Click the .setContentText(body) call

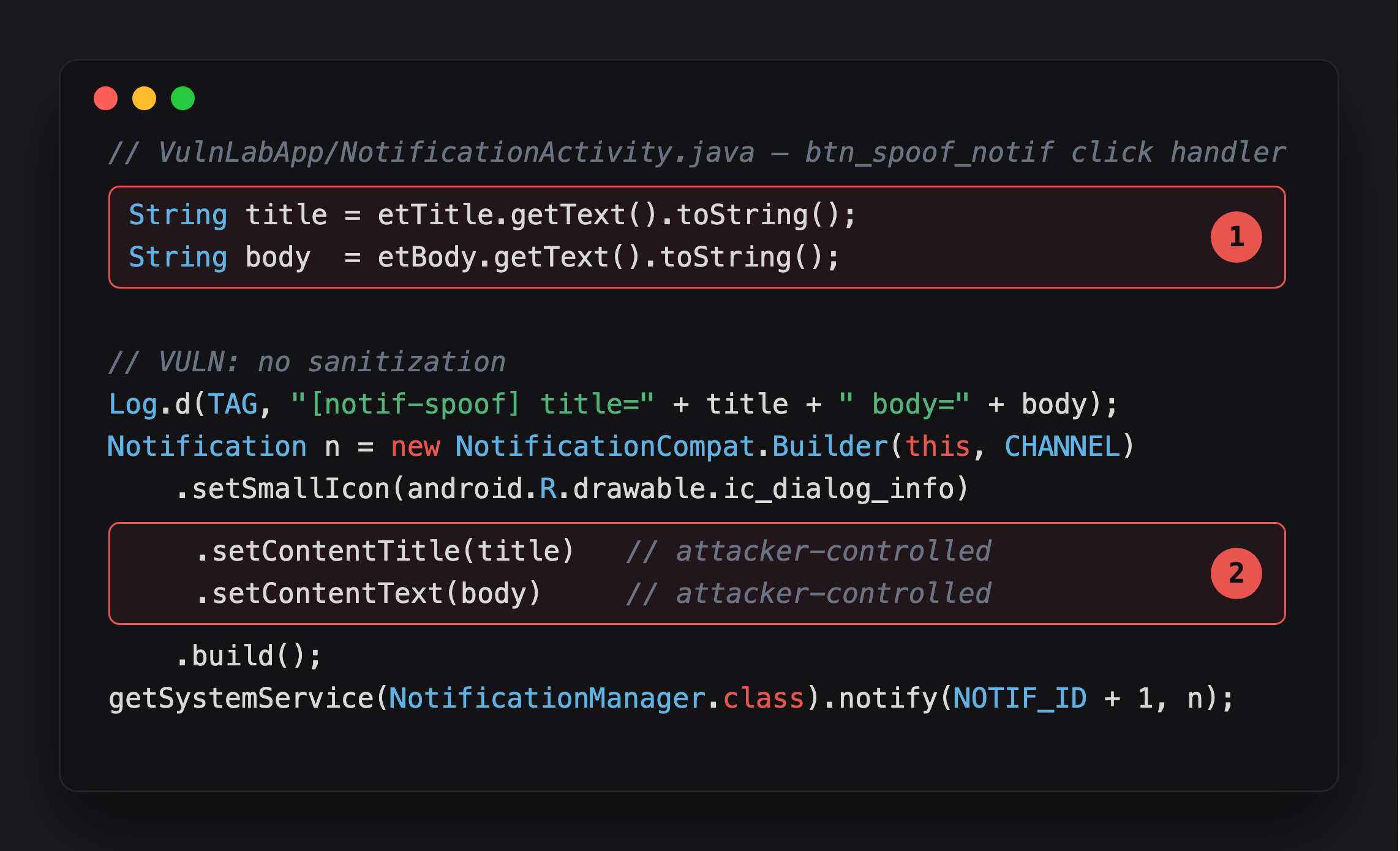pos(368,594)
